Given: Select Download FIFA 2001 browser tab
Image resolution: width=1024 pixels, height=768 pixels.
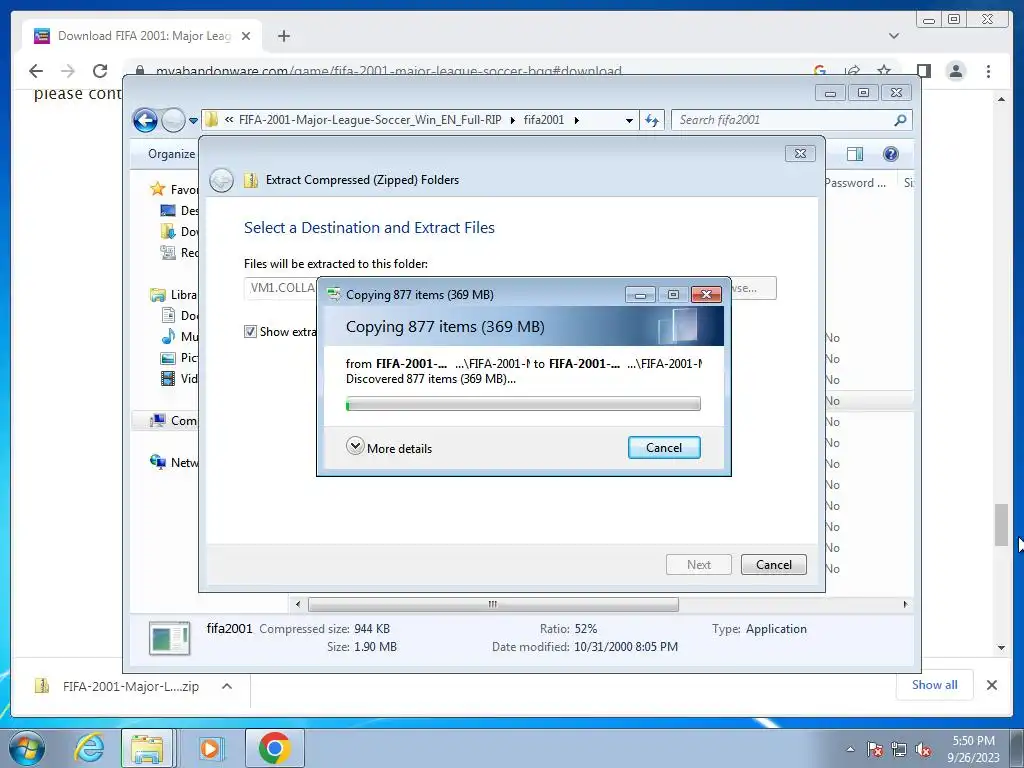Looking at the screenshot, I should (142, 36).
